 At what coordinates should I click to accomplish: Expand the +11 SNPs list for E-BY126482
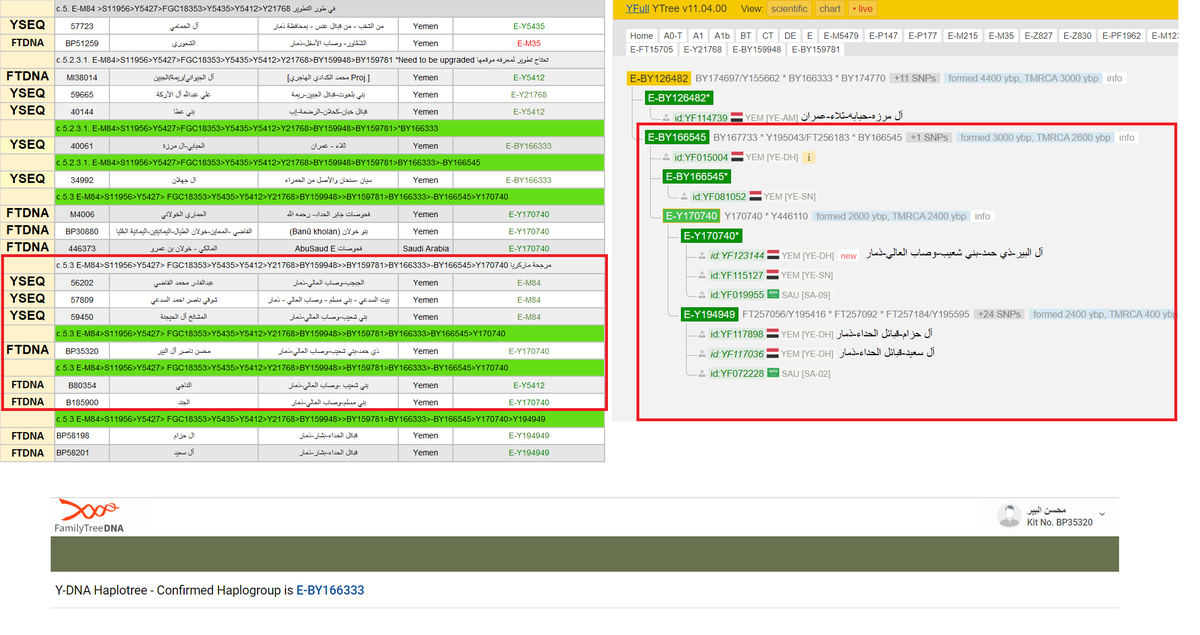point(915,78)
